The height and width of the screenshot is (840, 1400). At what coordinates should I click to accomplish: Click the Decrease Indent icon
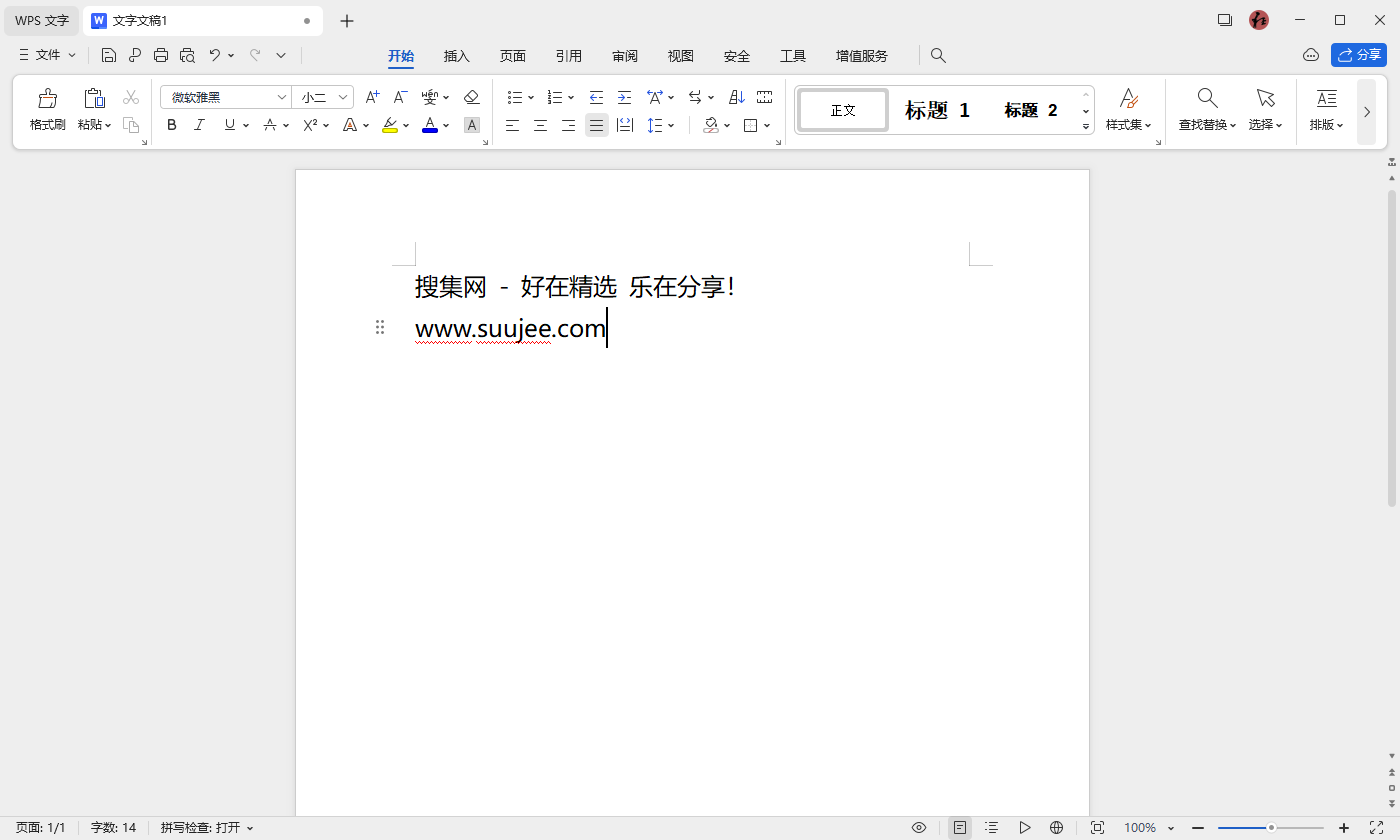click(x=596, y=97)
